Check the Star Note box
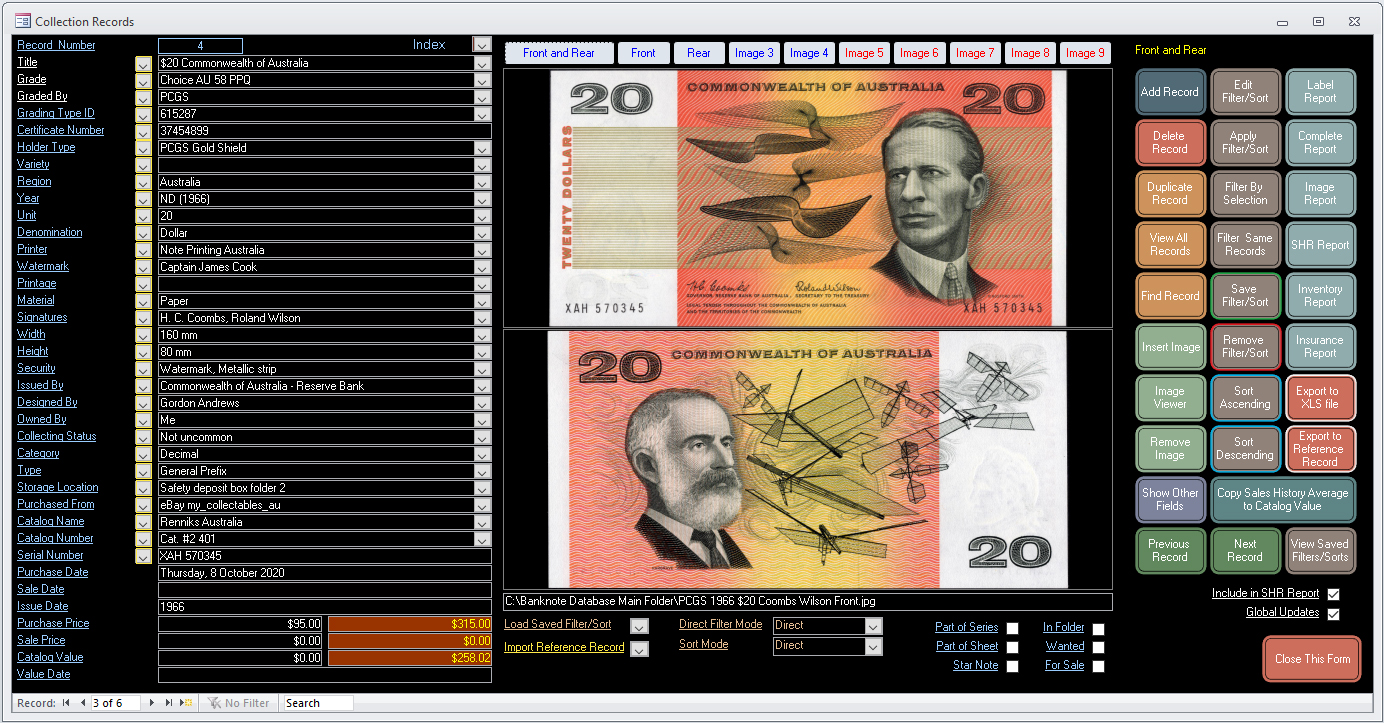This screenshot has height=723, width=1384. (x=1012, y=666)
